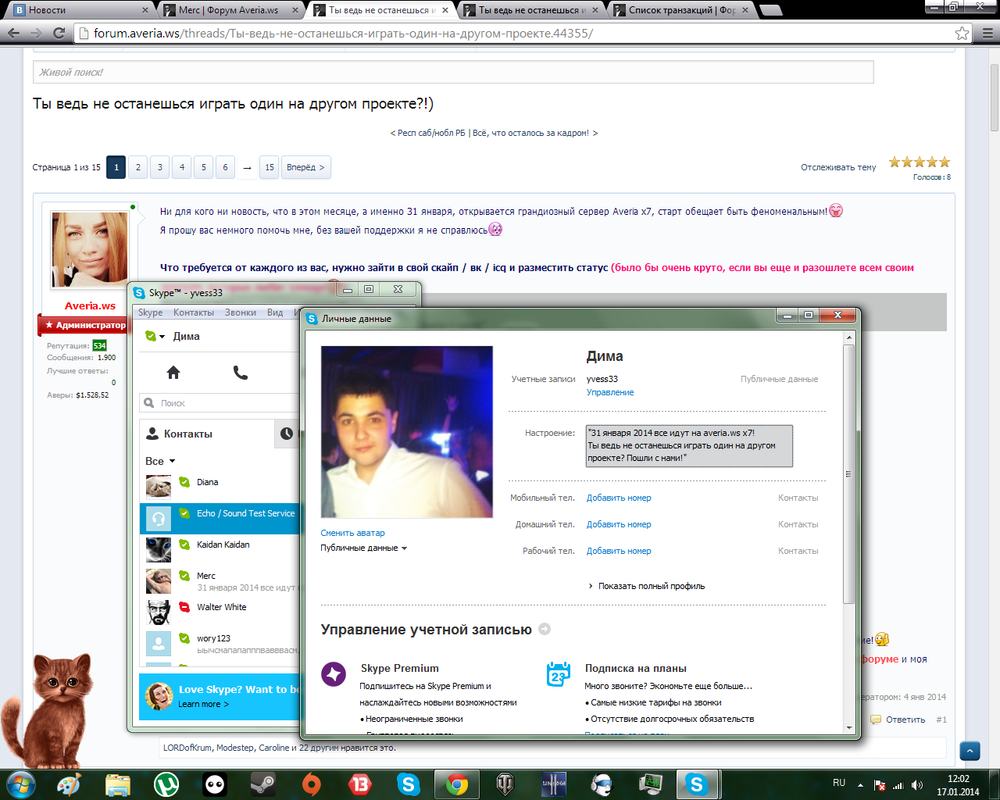Expand the Все contacts filter dropdown
This screenshot has height=800, width=1000.
pyautogui.click(x=160, y=461)
